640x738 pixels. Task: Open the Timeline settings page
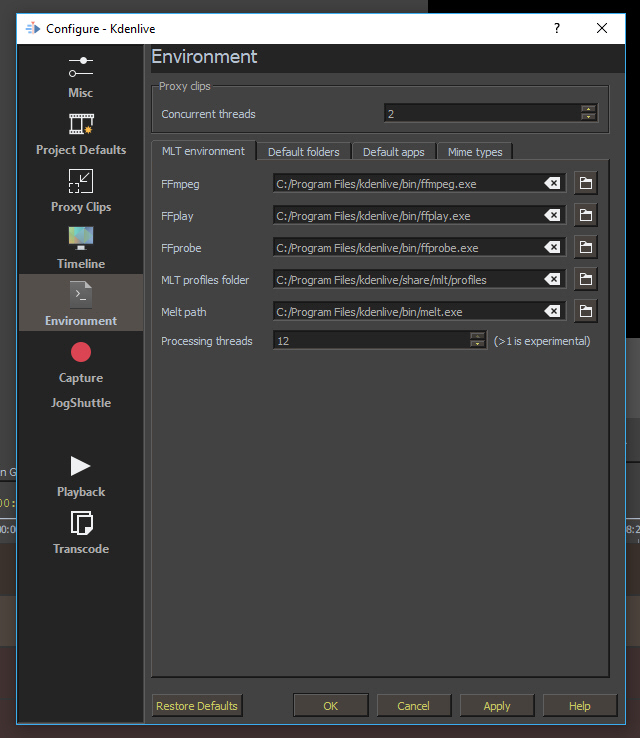[x=80, y=249]
